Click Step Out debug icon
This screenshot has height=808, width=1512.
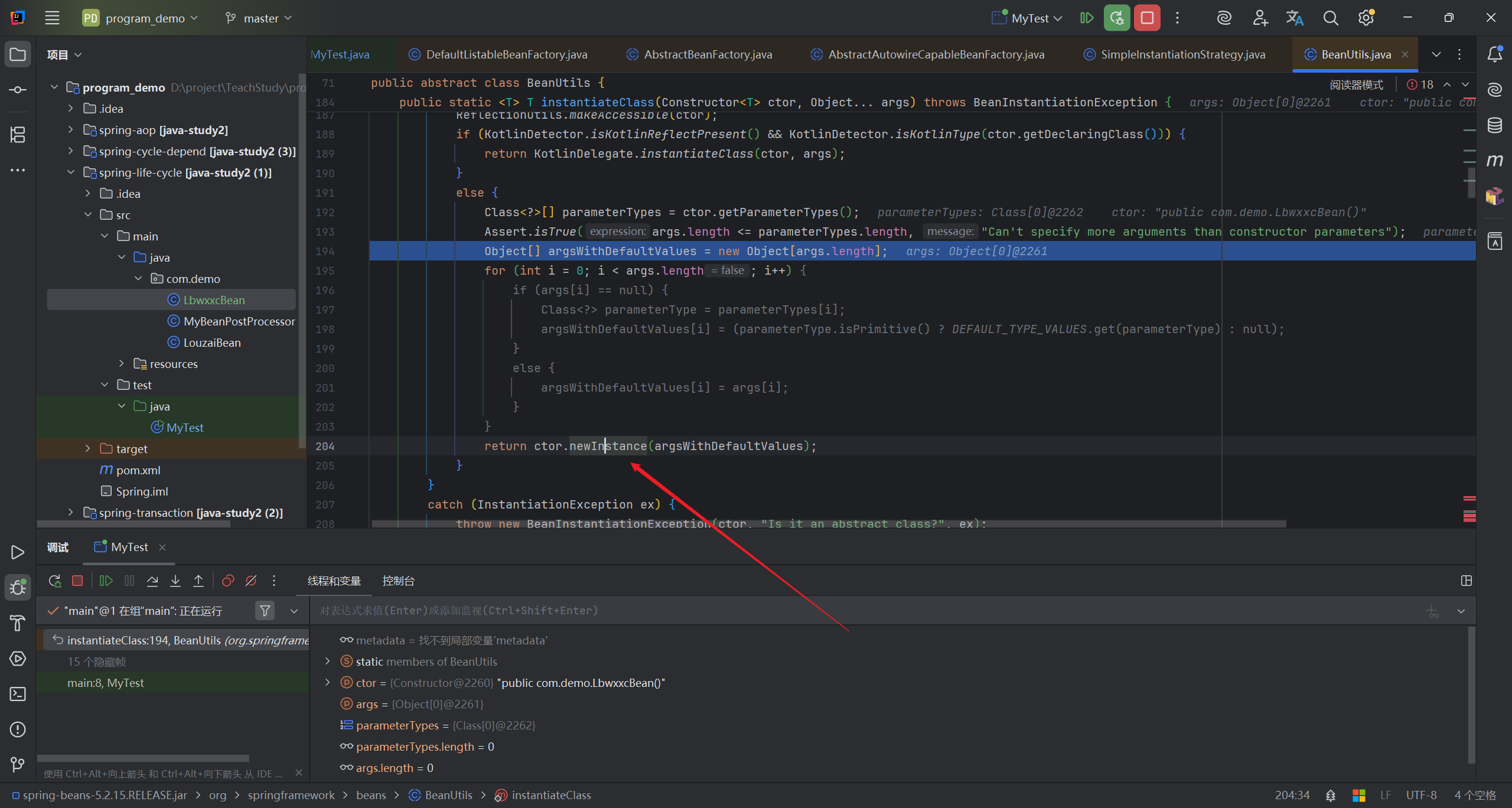click(x=198, y=581)
